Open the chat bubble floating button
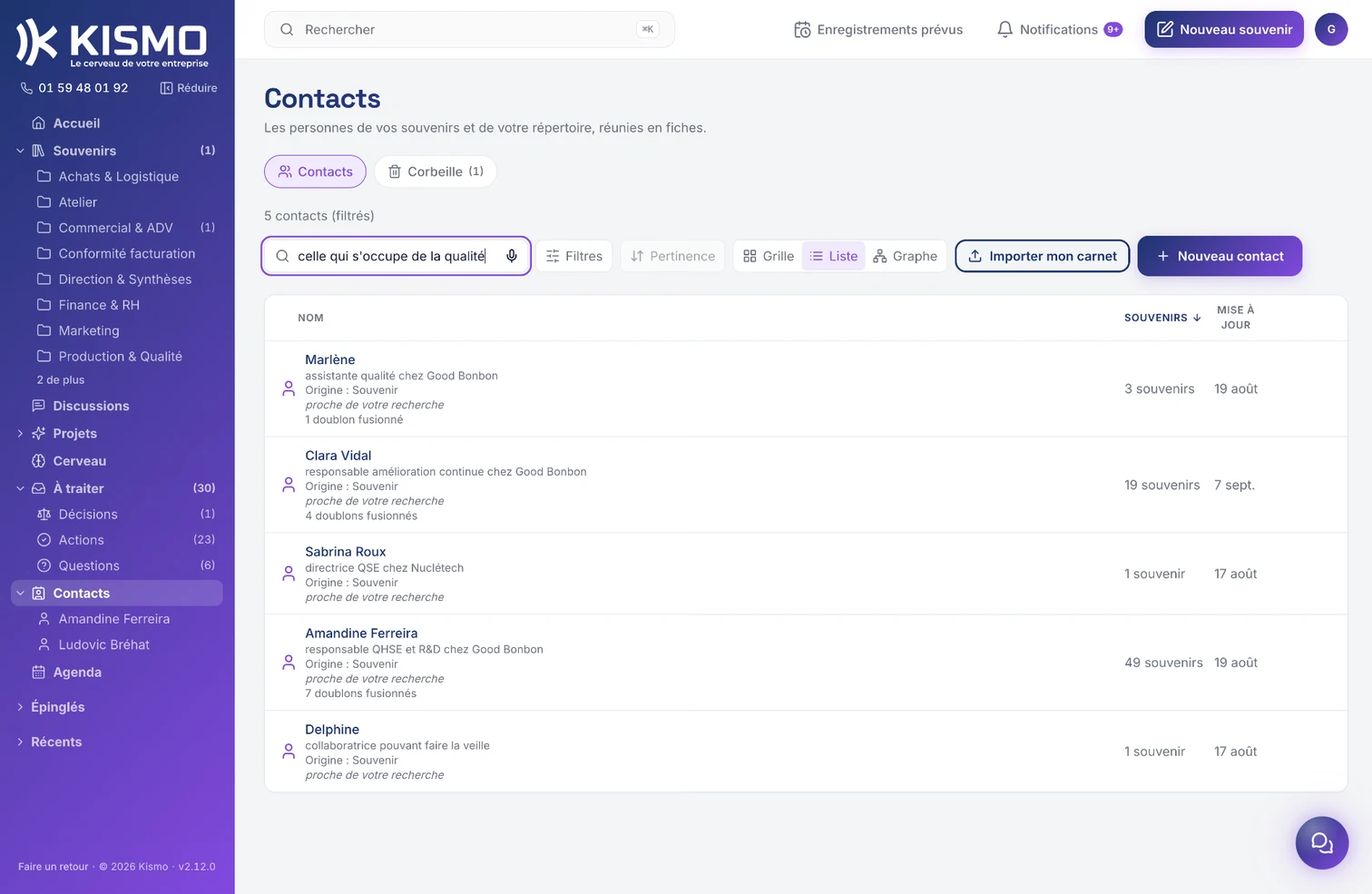Viewport: 1372px width, 894px height. (1321, 843)
